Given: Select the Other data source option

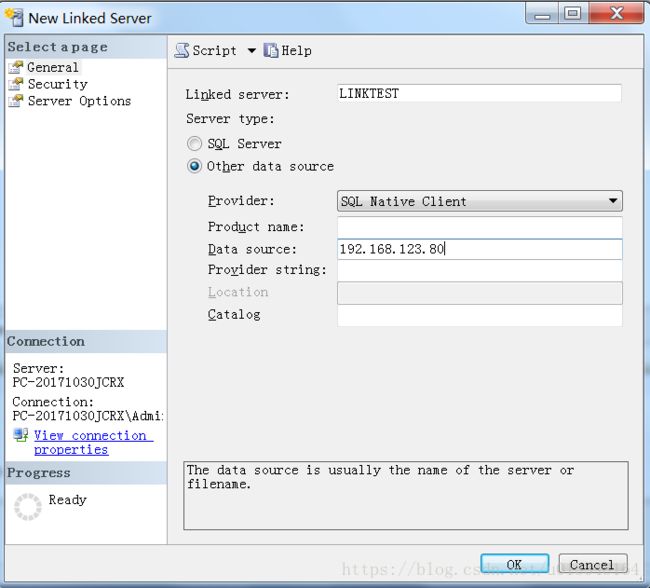Looking at the screenshot, I should click(x=195, y=166).
